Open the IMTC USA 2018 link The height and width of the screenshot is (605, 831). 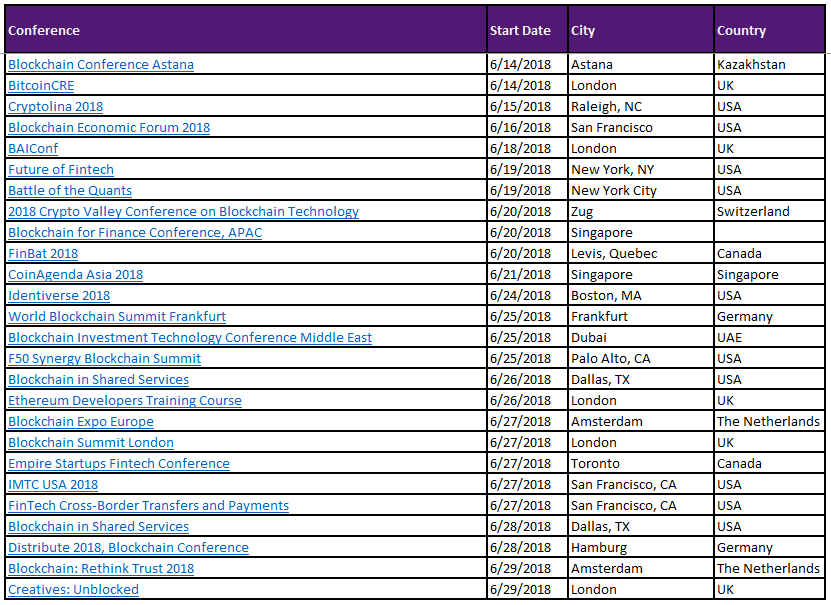coord(53,485)
